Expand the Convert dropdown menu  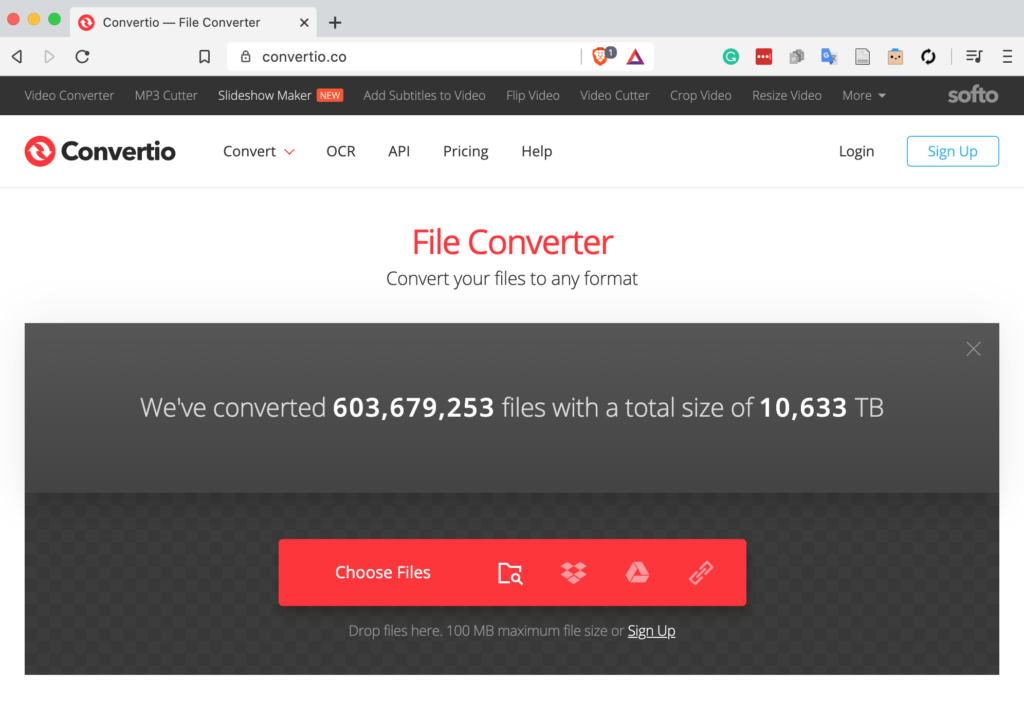[x=259, y=152]
